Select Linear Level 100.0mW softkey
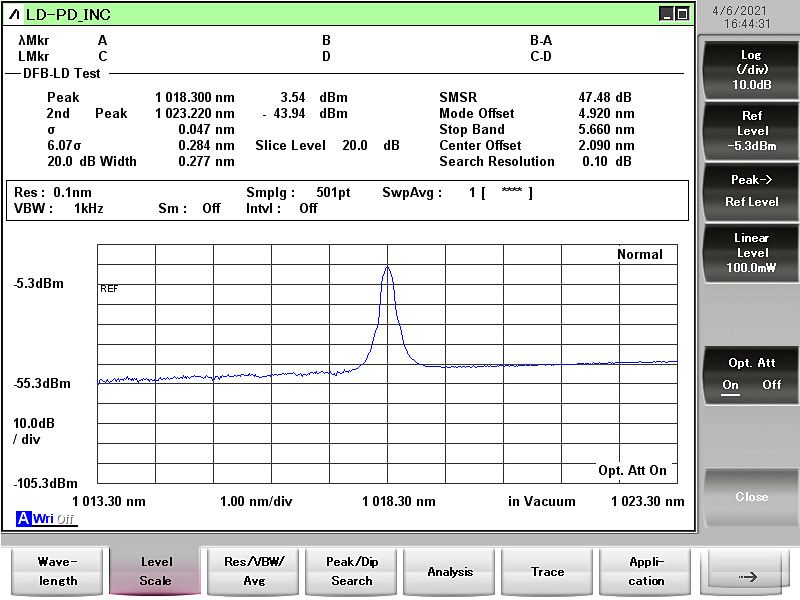Viewport: 800px width, 600px height. [x=751, y=253]
